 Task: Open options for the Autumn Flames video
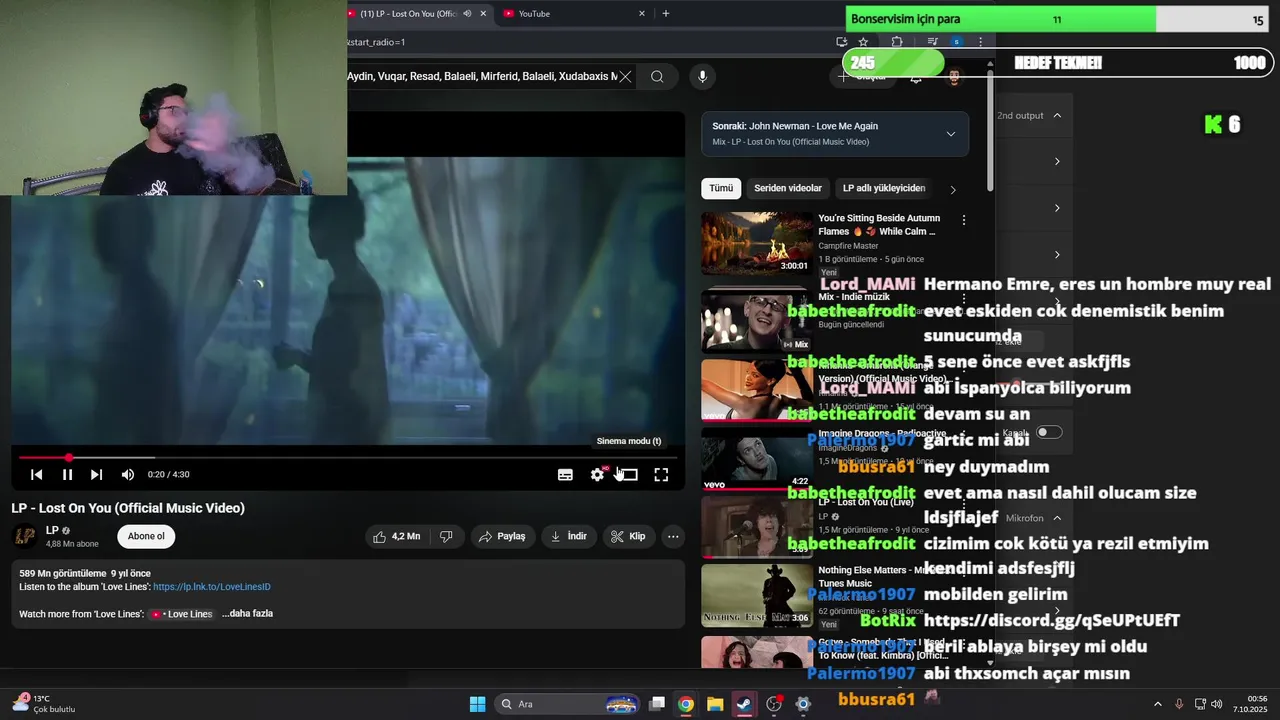(x=964, y=220)
